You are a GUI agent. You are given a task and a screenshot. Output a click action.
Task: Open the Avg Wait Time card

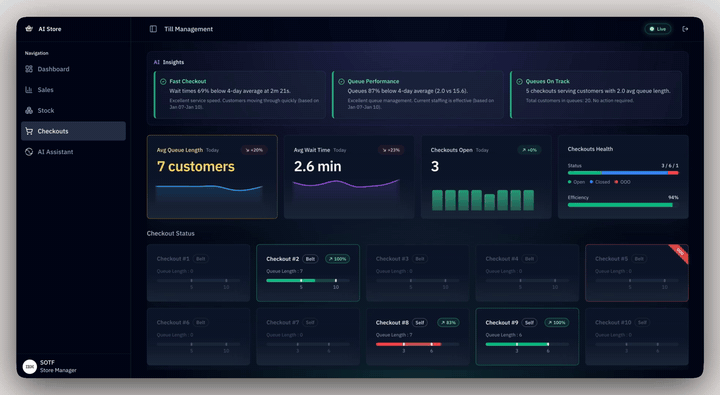[349, 176]
